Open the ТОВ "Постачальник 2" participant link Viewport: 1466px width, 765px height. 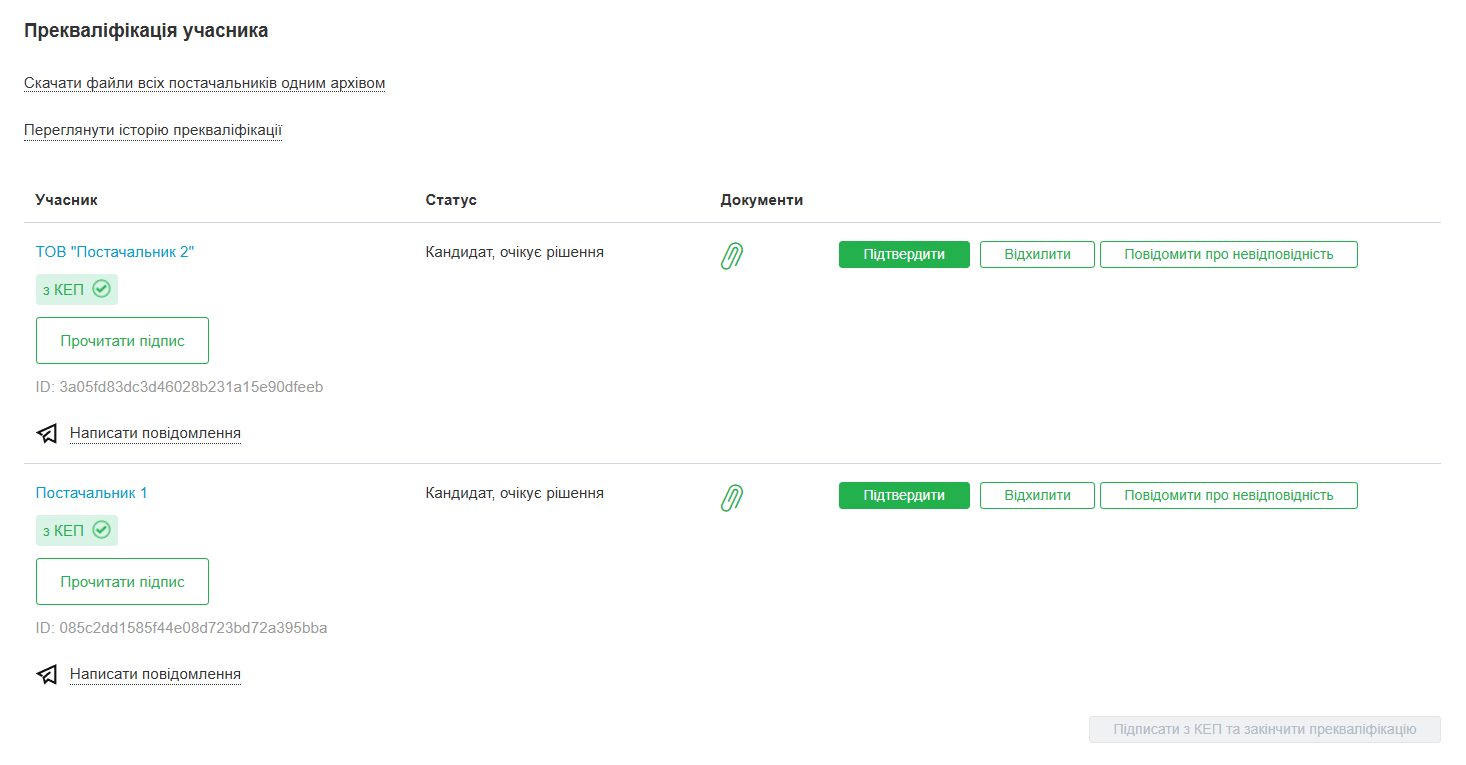click(115, 252)
